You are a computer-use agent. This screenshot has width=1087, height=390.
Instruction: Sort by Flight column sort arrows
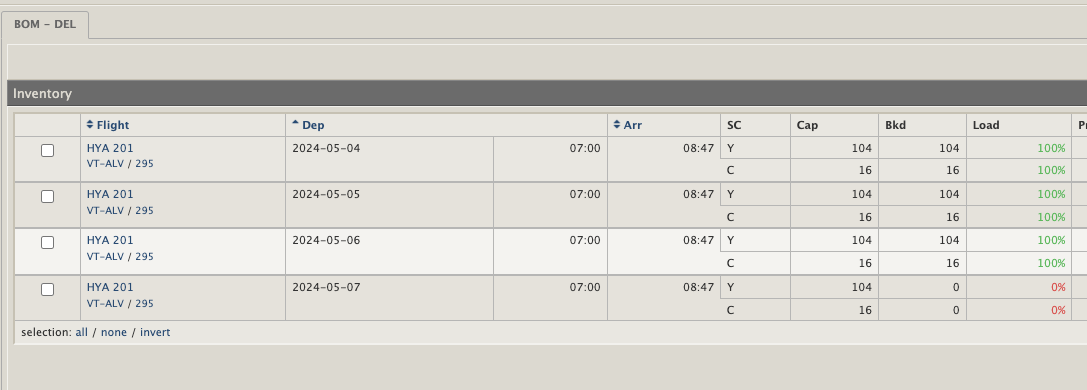pos(89,125)
